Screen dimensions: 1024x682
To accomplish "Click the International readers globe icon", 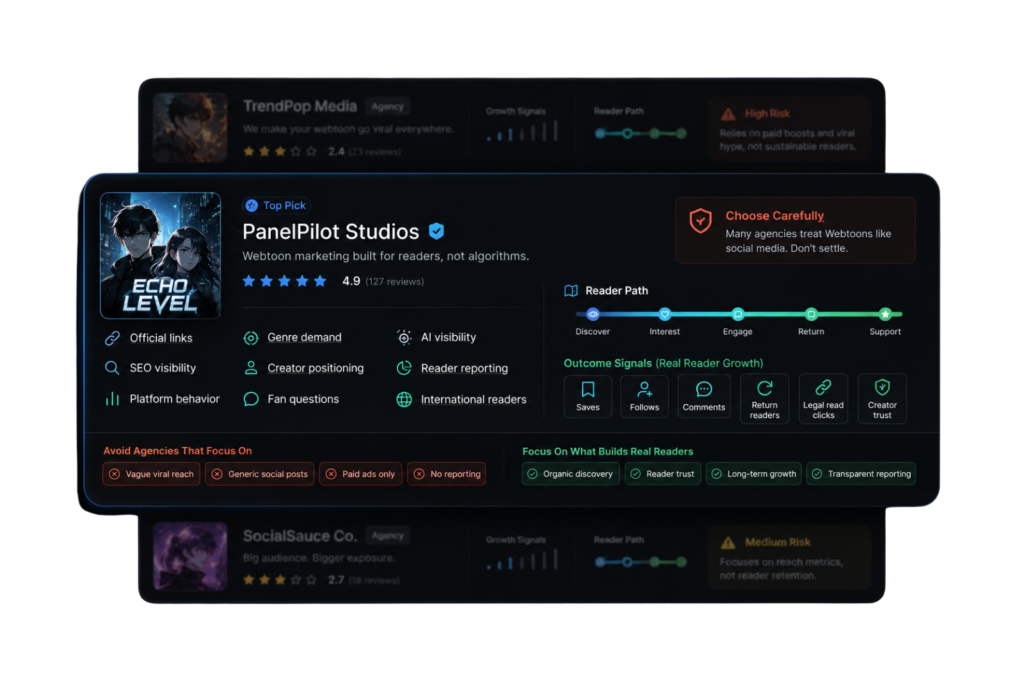I will click(x=404, y=399).
